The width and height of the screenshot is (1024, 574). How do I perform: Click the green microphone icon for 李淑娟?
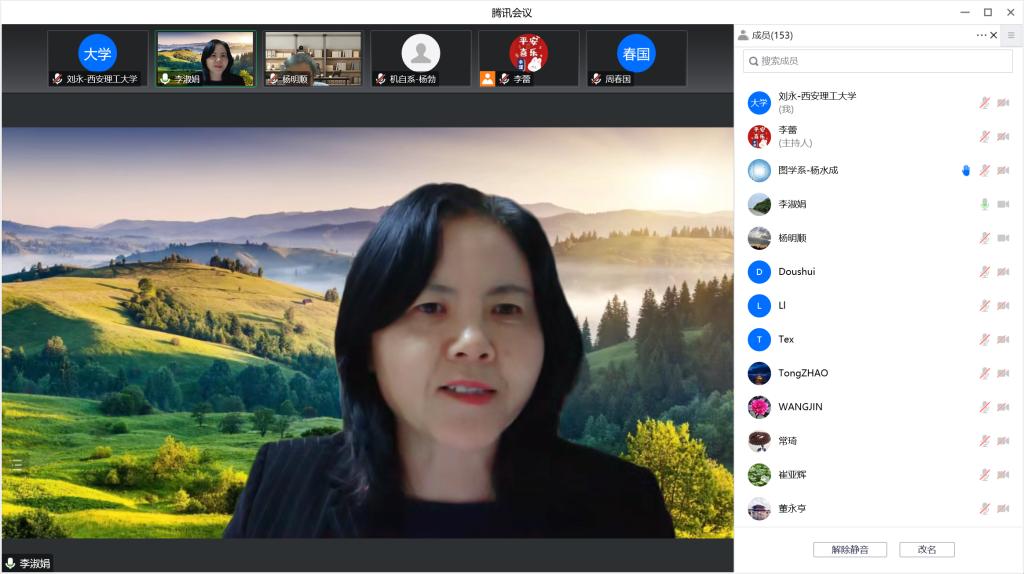(984, 204)
